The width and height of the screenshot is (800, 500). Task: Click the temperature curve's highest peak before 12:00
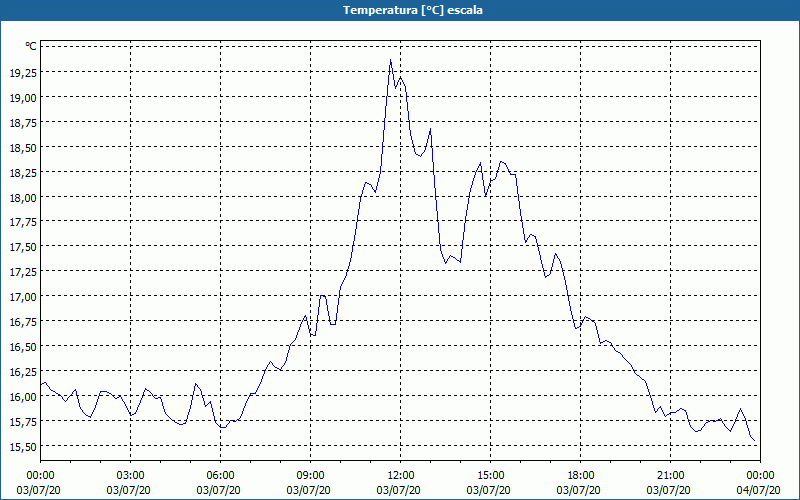390,60
